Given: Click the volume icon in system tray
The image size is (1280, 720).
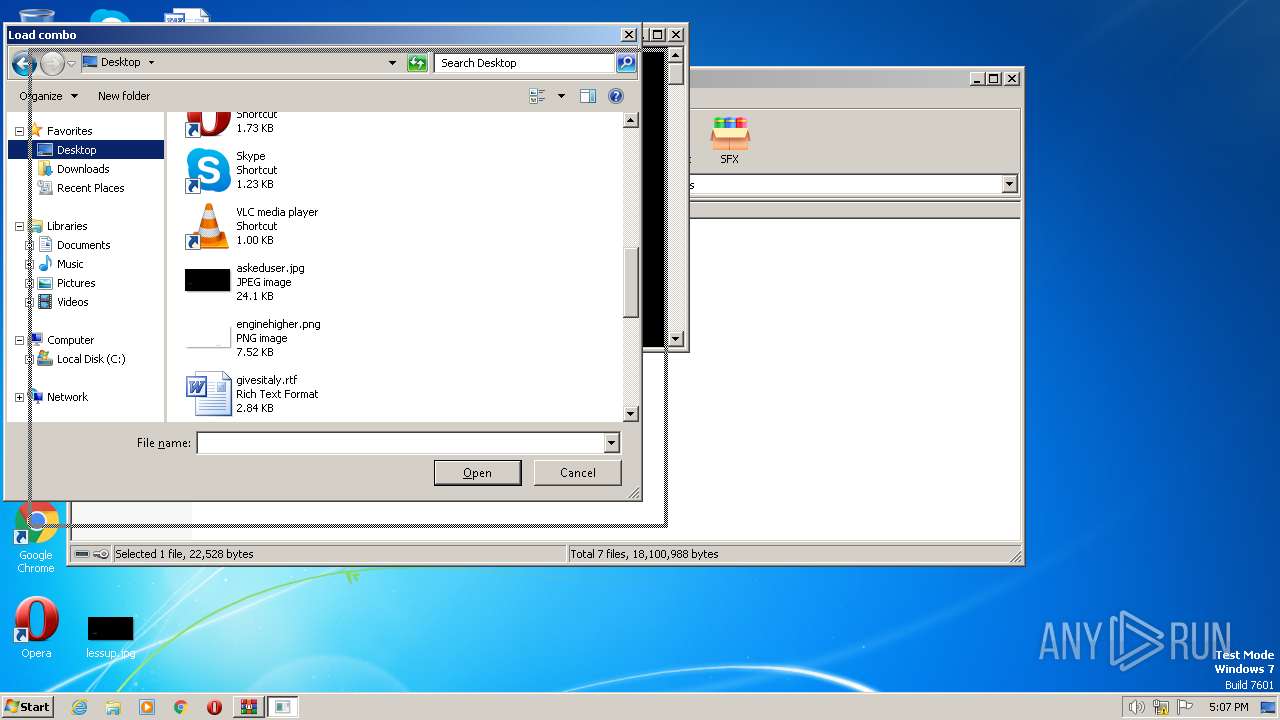Looking at the screenshot, I should coord(1136,707).
